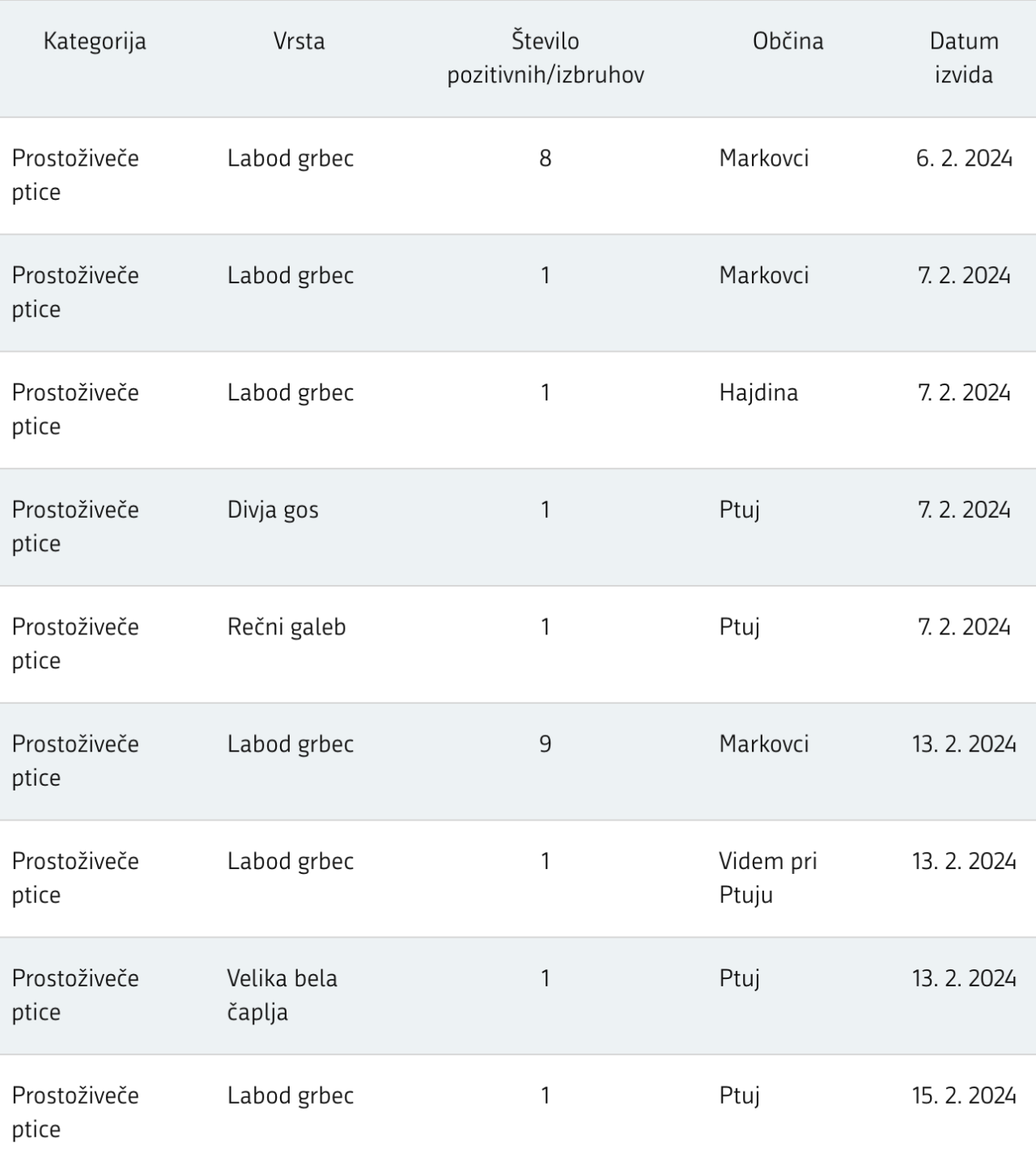Click the date in the Hajdina row
The image size is (1036, 1170).
964,392
